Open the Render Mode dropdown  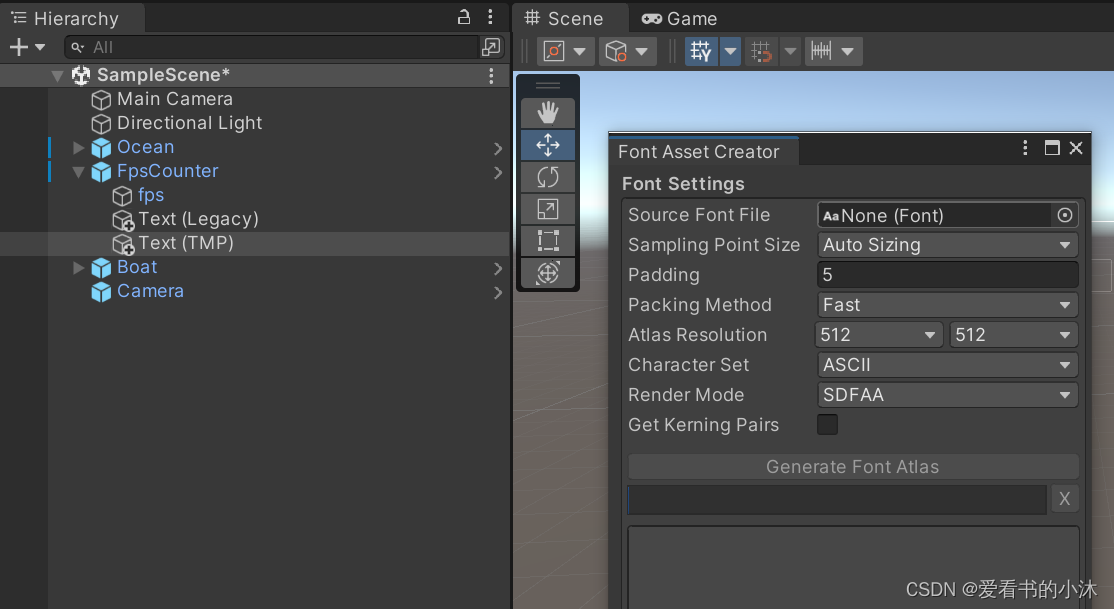point(947,395)
